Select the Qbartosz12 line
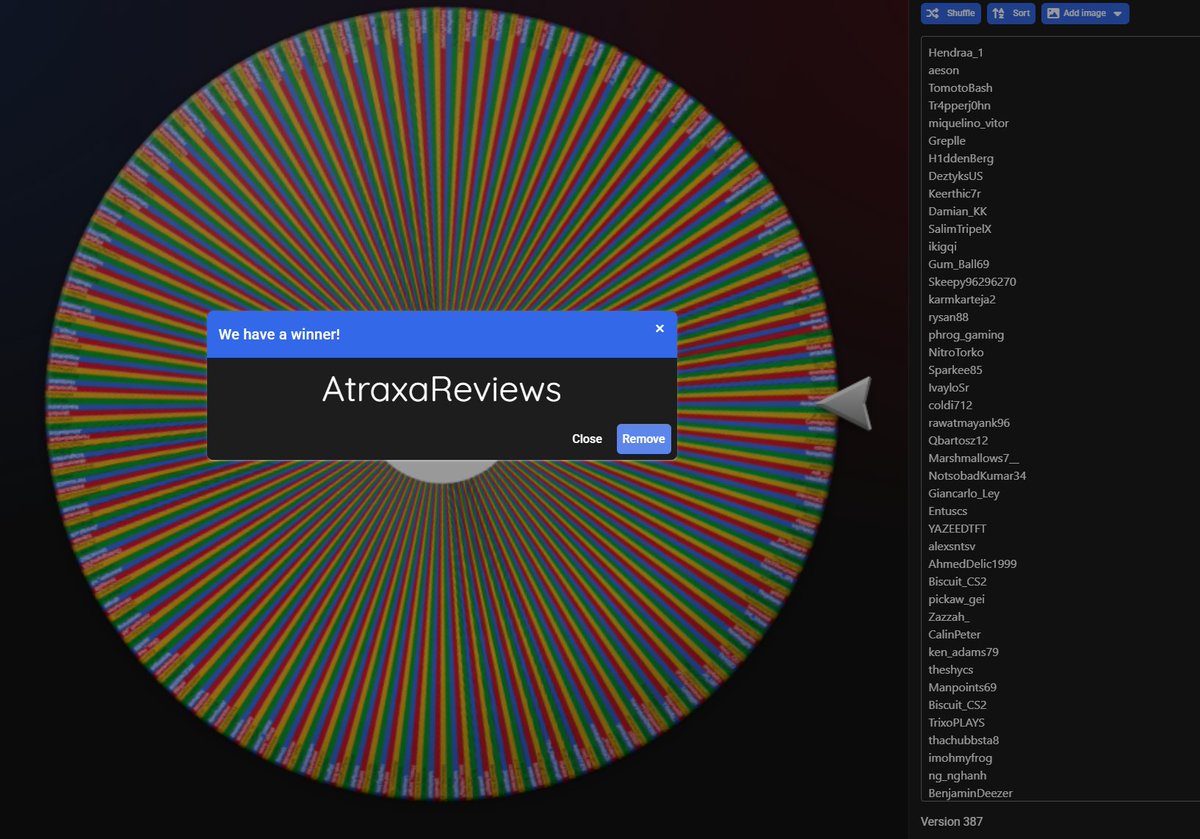 958,440
